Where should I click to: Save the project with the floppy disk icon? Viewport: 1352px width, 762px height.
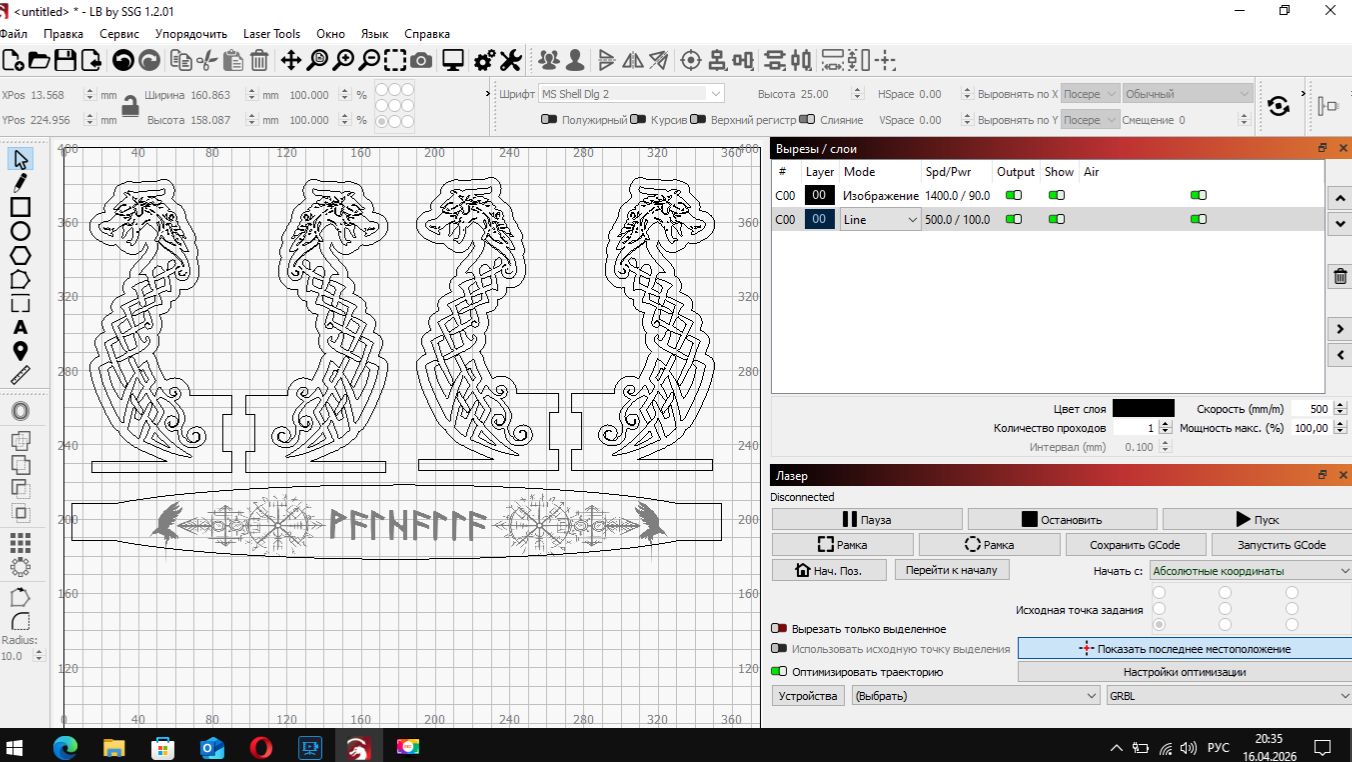point(65,61)
